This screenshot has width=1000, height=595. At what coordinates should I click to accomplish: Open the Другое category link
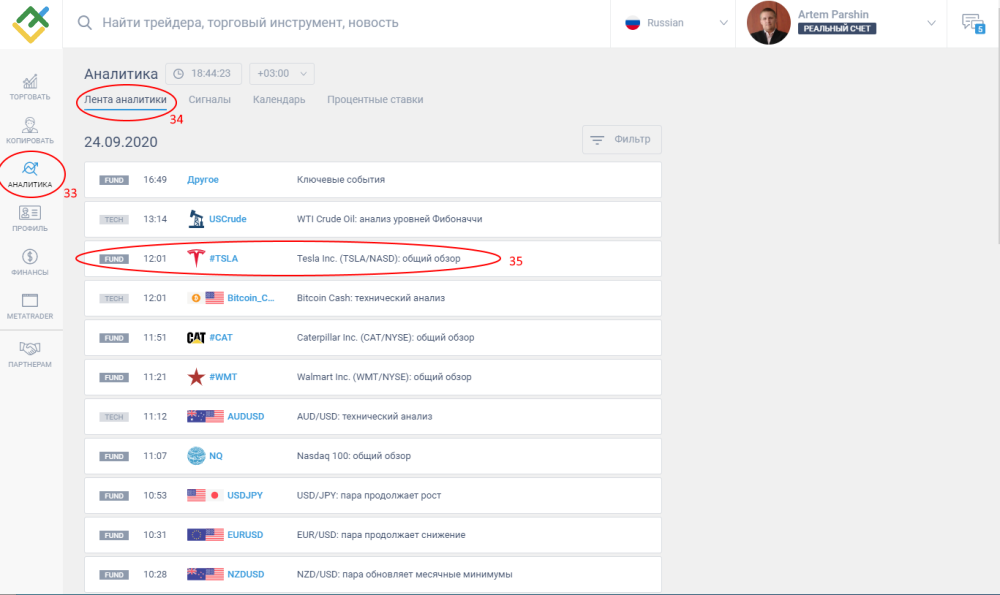[x=203, y=180]
